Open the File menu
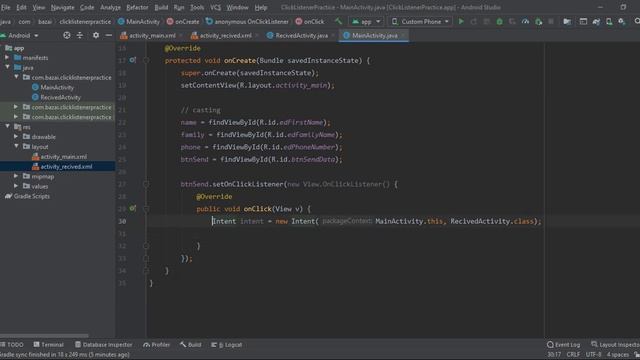The image size is (640, 360). point(6,7)
